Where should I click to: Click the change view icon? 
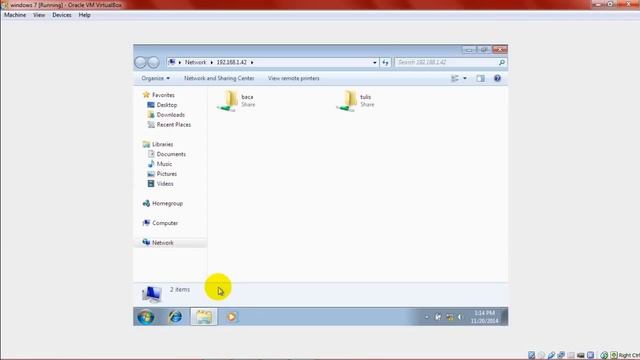click(x=455, y=78)
